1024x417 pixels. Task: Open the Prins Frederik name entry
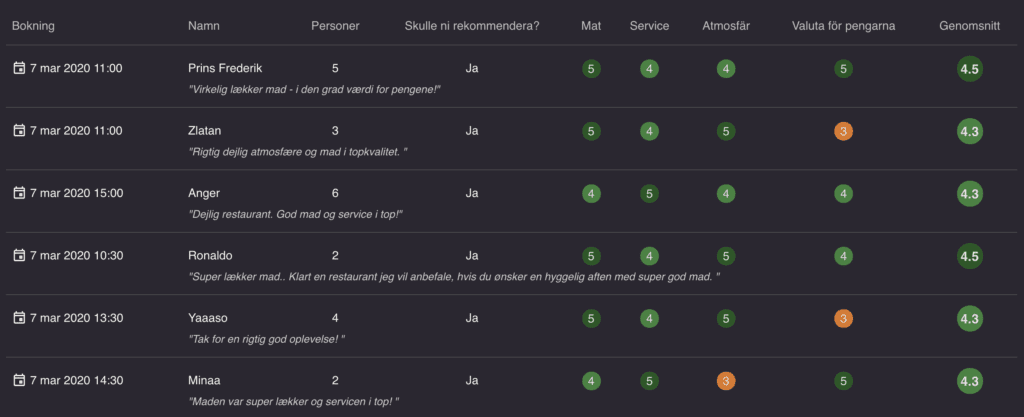(225, 69)
